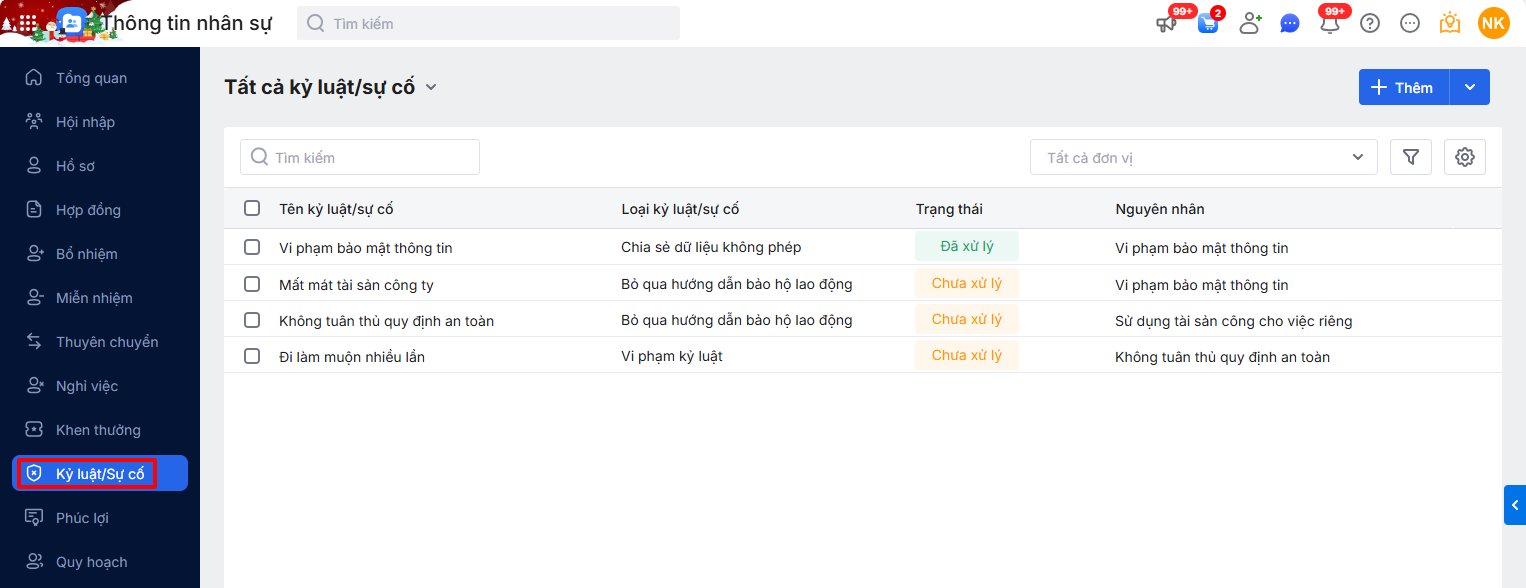Open 'Mất mát tài sản công ty' record

point(356,285)
